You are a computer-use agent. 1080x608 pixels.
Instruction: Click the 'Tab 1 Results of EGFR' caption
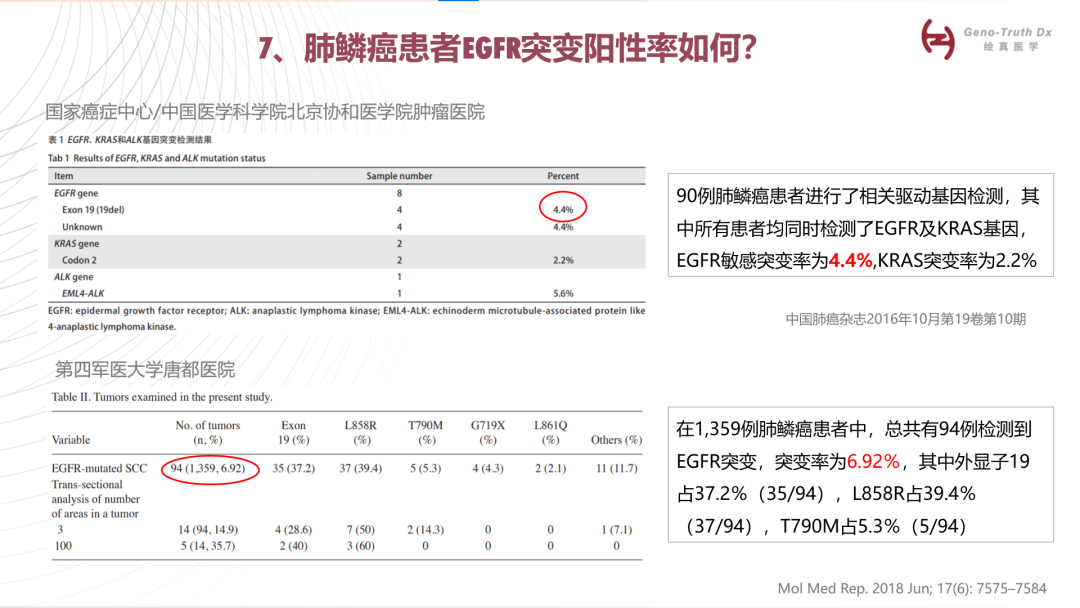157,158
